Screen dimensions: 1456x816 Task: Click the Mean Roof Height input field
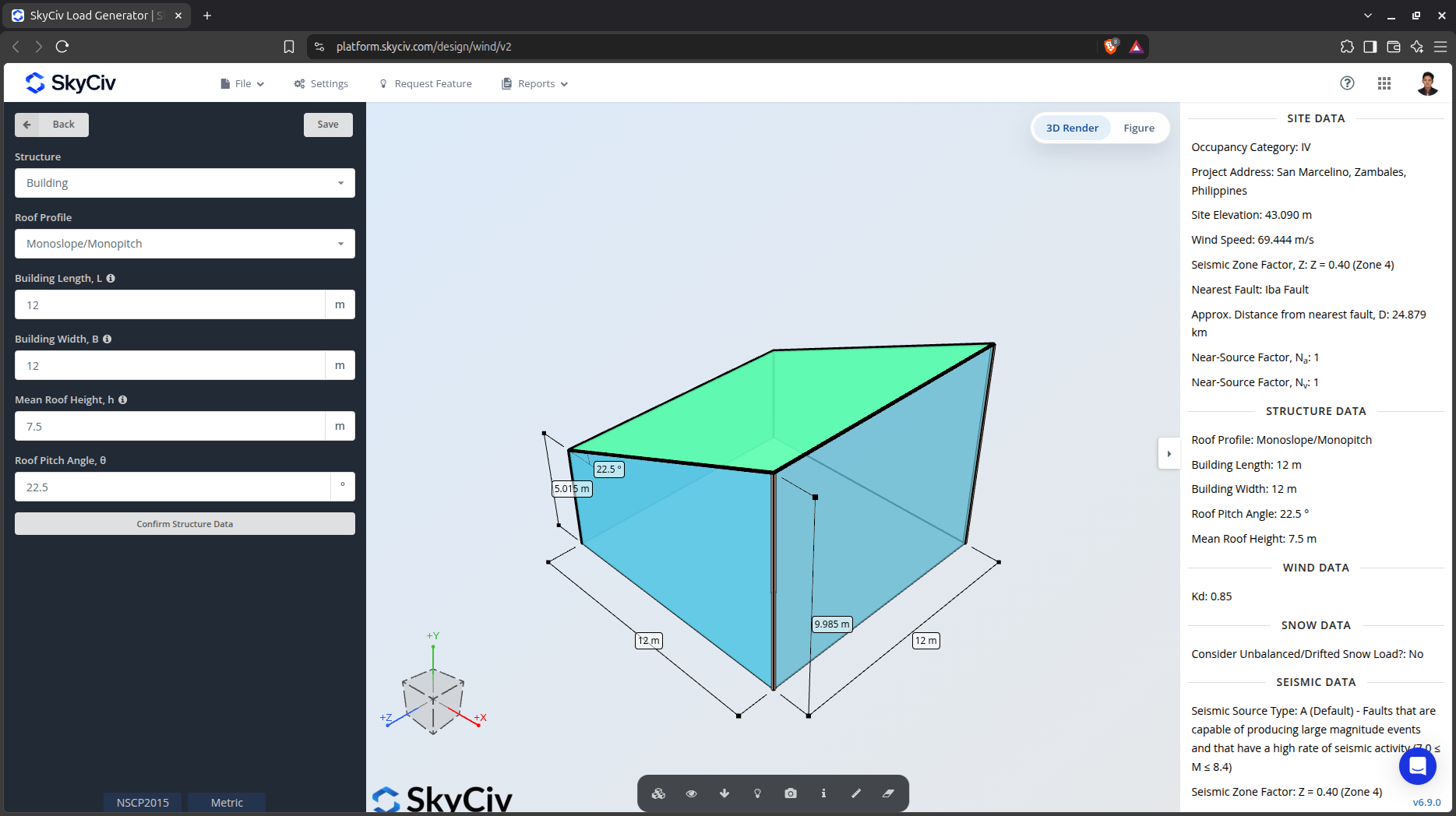click(170, 426)
